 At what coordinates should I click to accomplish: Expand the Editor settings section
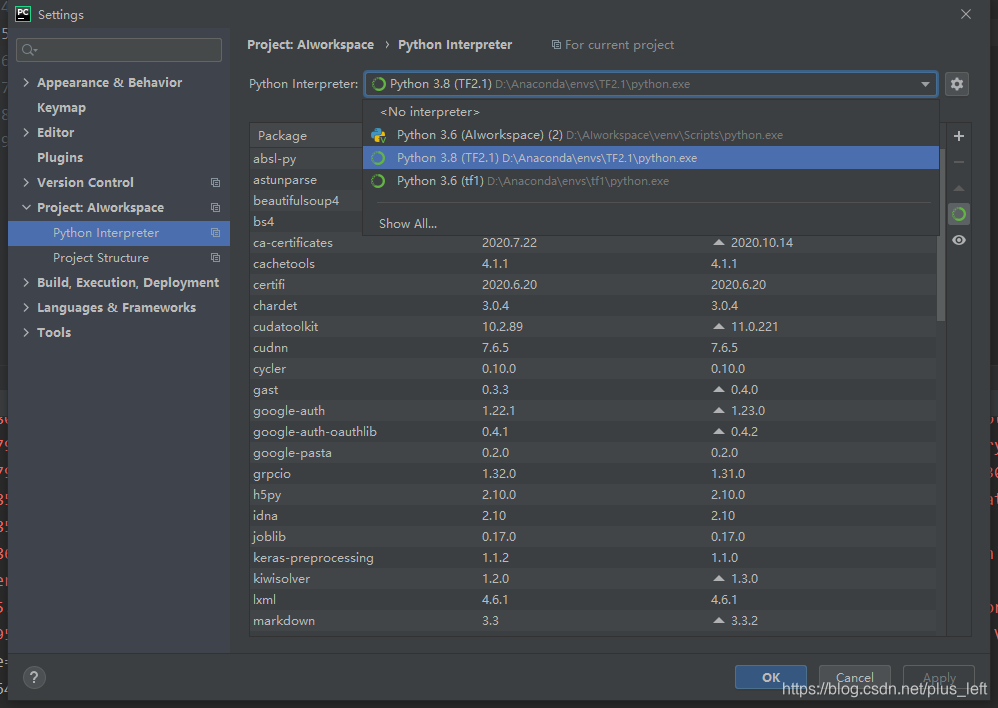(x=26, y=132)
